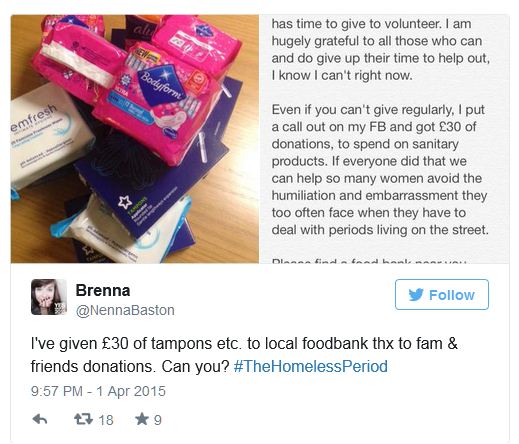Open the attached text screenshot image
The height and width of the screenshot is (444, 519).
point(384,139)
